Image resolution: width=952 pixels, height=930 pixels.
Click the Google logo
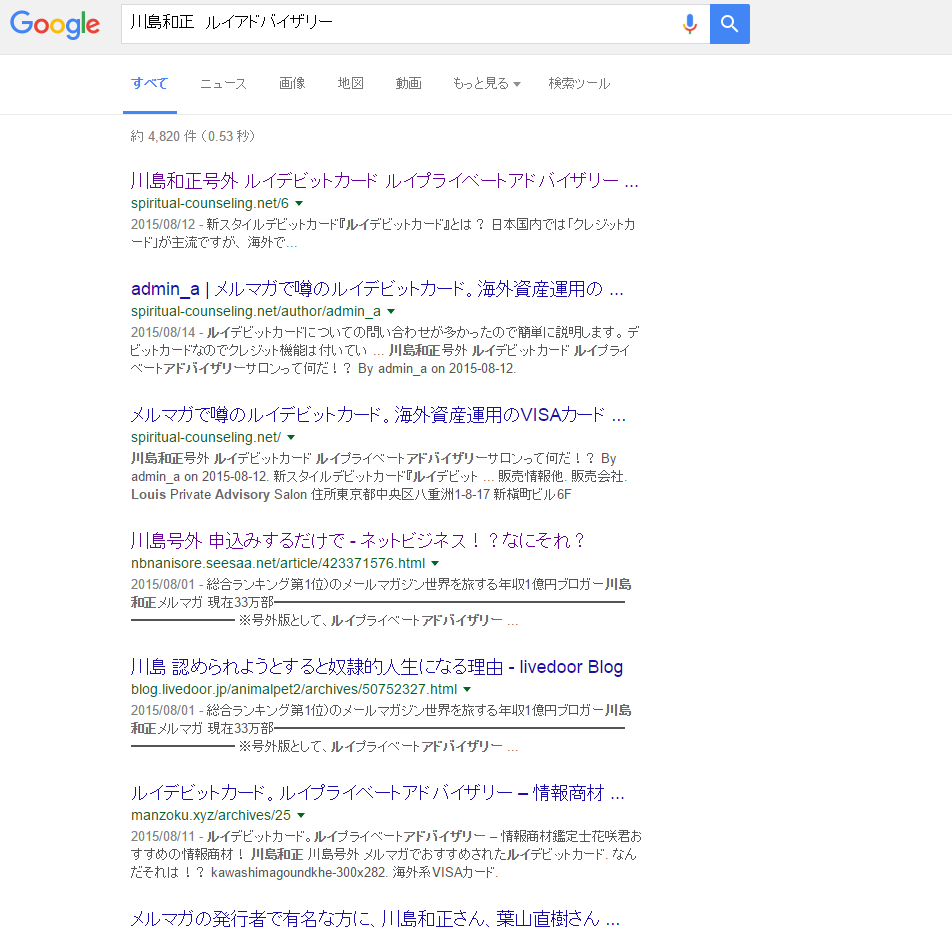(55, 24)
